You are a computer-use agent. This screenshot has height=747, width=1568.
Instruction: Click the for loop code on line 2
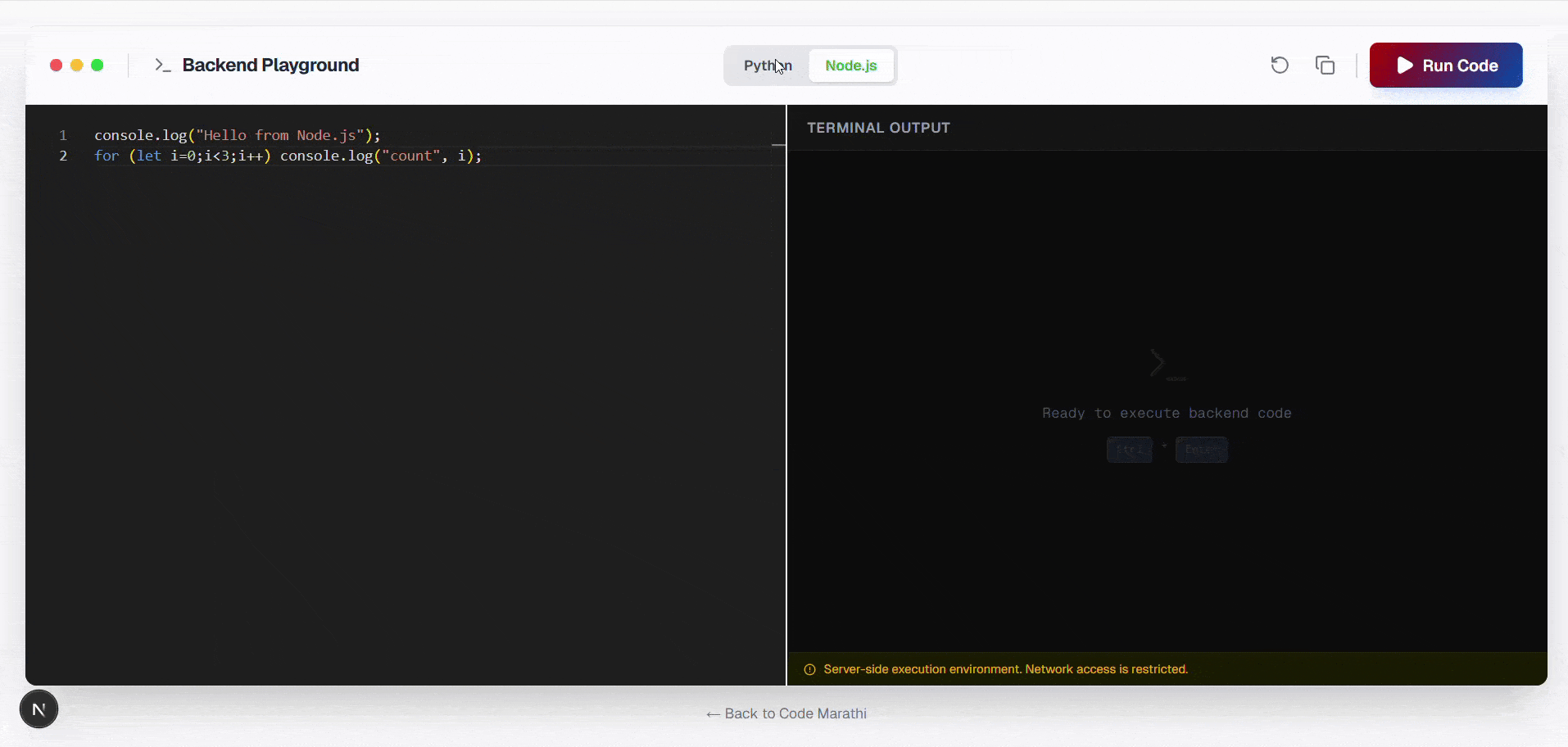pos(287,156)
